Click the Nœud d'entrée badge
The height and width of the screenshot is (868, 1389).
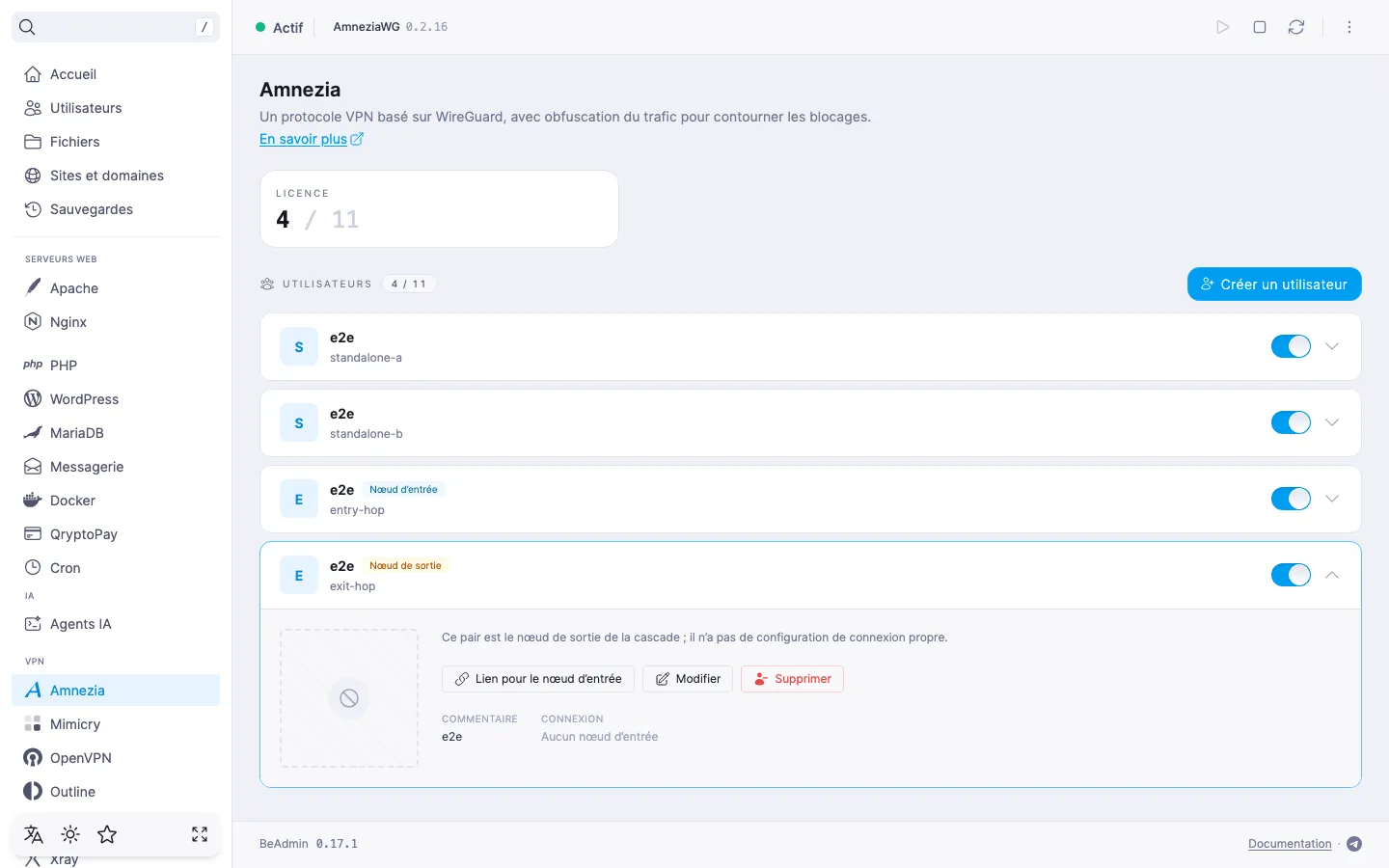403,490
